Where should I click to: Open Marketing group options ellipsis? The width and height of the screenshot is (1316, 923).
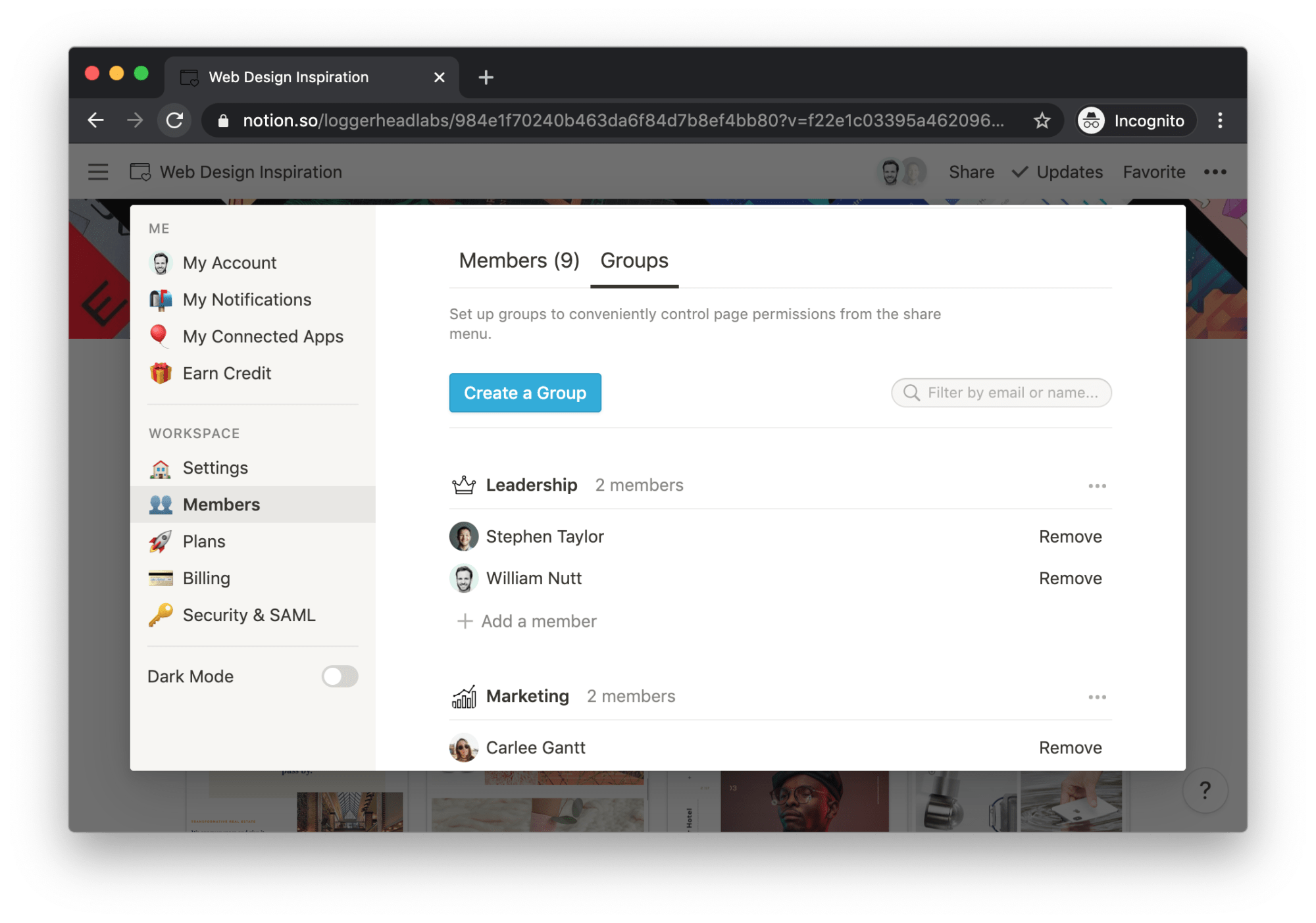(x=1097, y=697)
